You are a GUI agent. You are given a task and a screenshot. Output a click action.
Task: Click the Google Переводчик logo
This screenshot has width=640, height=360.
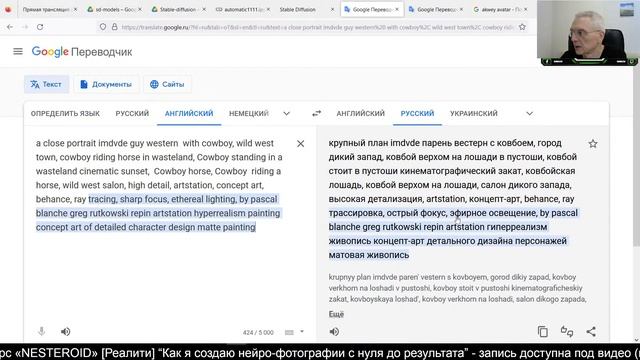[82, 52]
